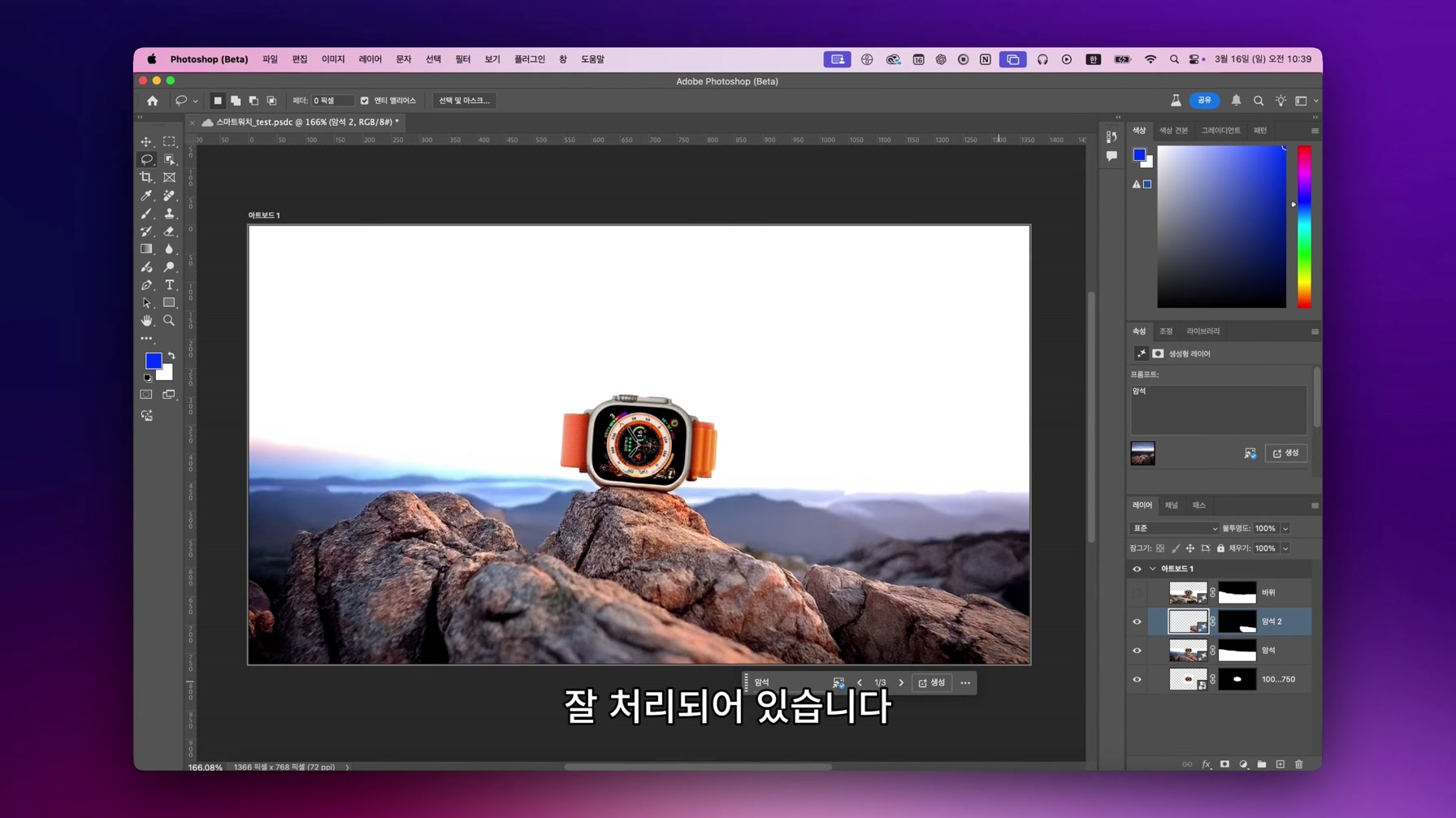This screenshot has height=818, width=1456.
Task: Select the Pen tool
Action: (x=146, y=285)
